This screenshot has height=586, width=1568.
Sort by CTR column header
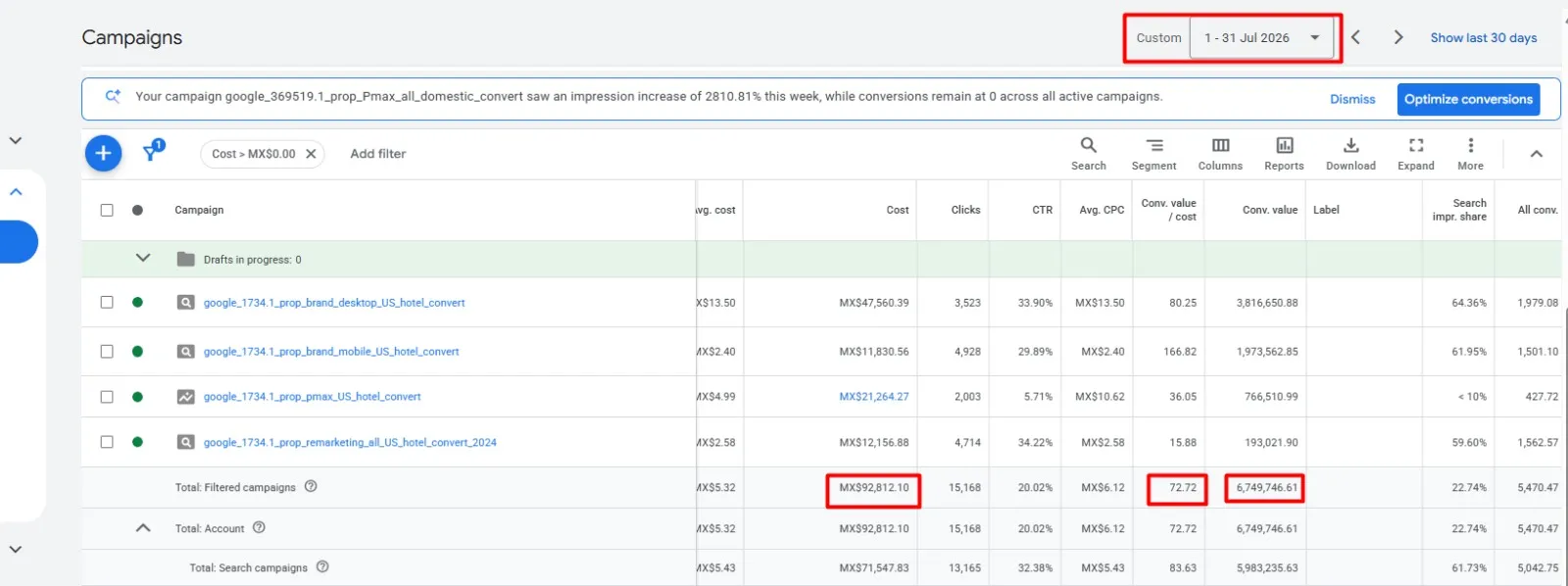click(x=1042, y=210)
